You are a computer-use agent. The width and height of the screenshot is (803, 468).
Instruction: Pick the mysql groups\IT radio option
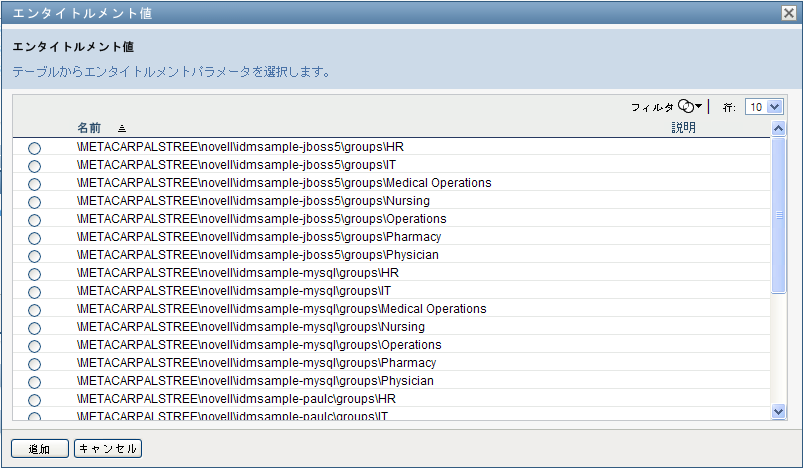pos(35,292)
